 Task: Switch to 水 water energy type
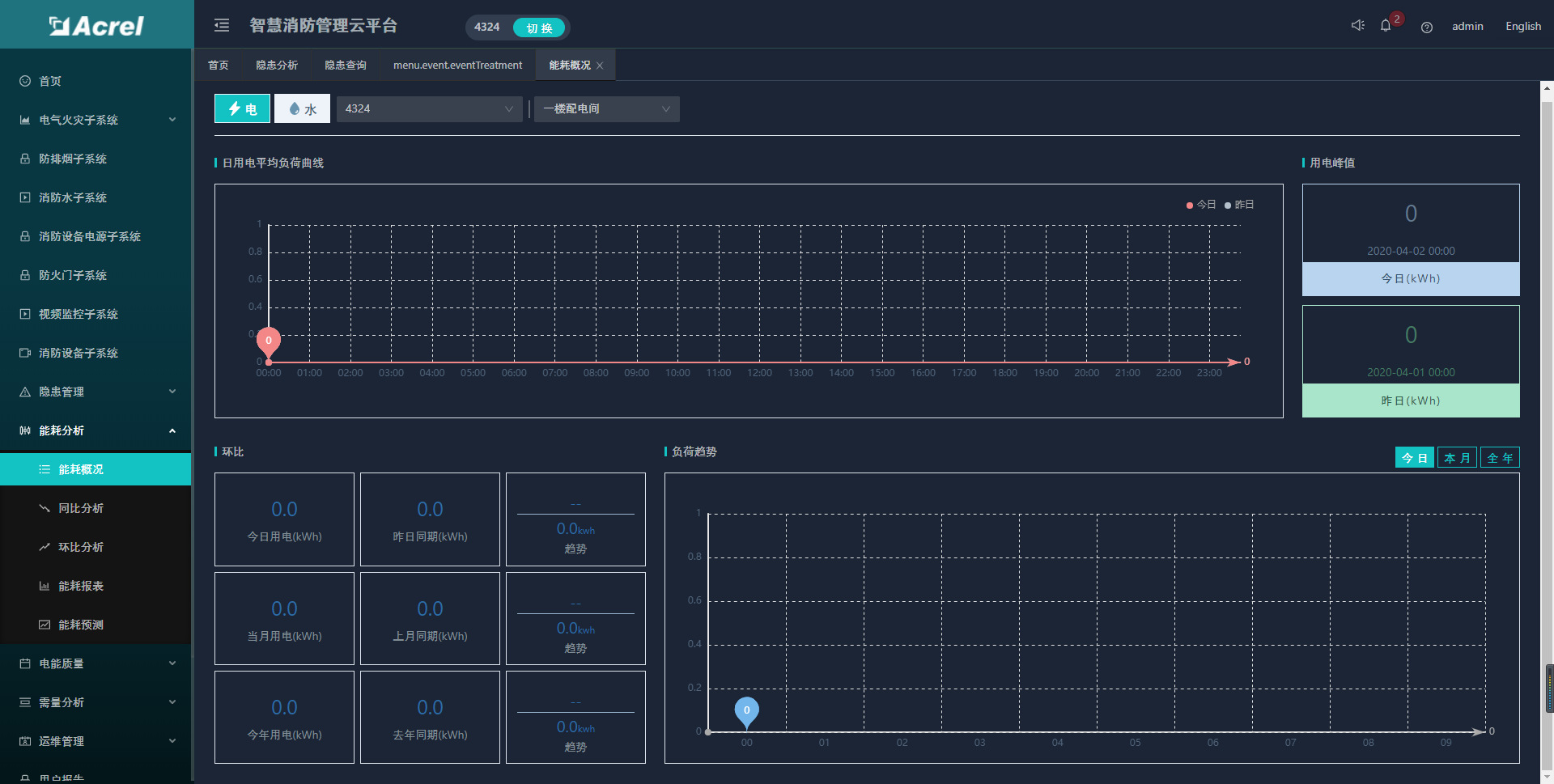[302, 108]
